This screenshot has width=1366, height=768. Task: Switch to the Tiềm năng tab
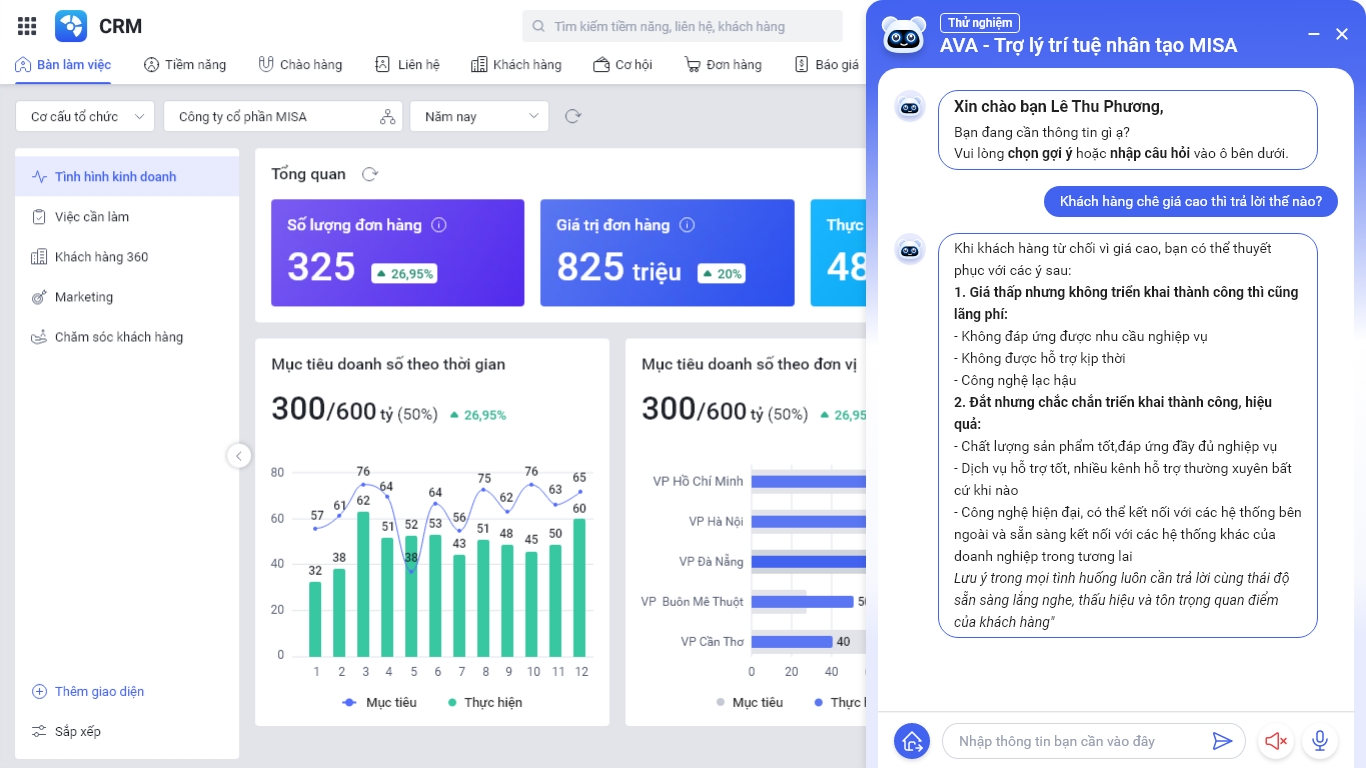click(185, 64)
